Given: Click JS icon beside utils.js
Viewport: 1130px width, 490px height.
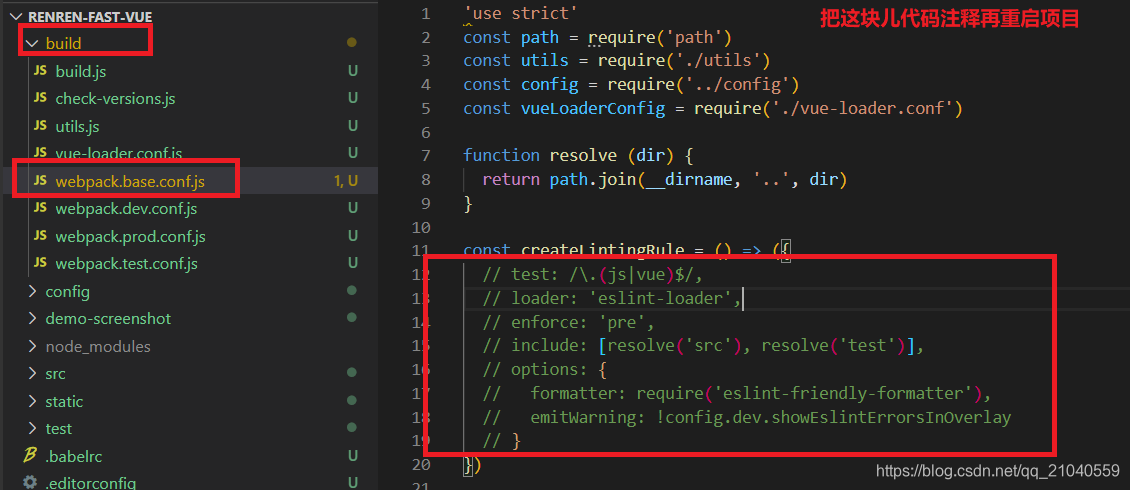Looking at the screenshot, I should (x=41, y=125).
